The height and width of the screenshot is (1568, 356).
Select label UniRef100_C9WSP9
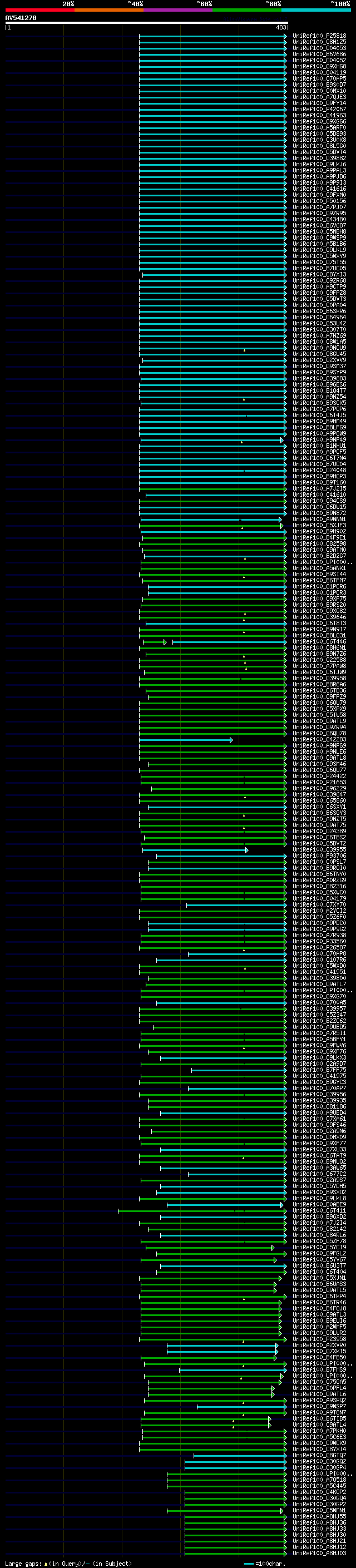(319, 238)
